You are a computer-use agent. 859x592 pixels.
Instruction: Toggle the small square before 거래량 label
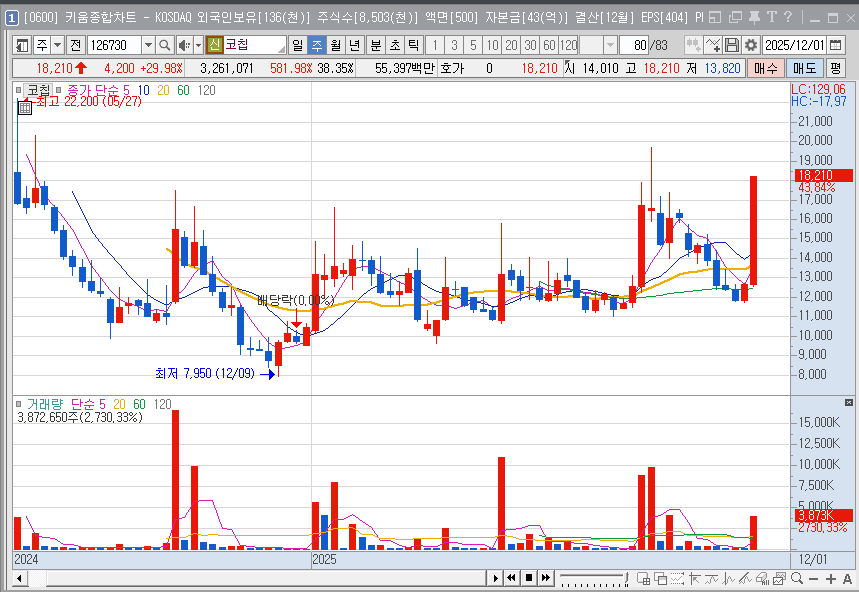pyautogui.click(x=19, y=404)
